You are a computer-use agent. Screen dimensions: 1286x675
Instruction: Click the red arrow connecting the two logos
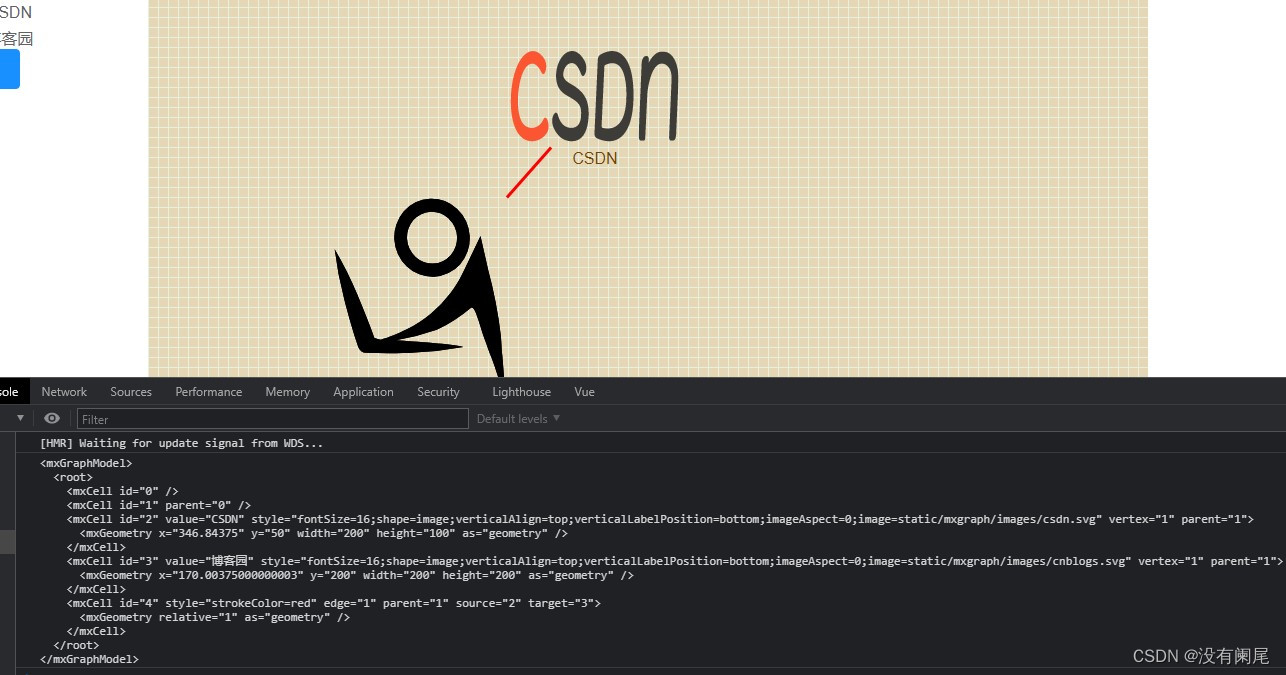(x=529, y=172)
